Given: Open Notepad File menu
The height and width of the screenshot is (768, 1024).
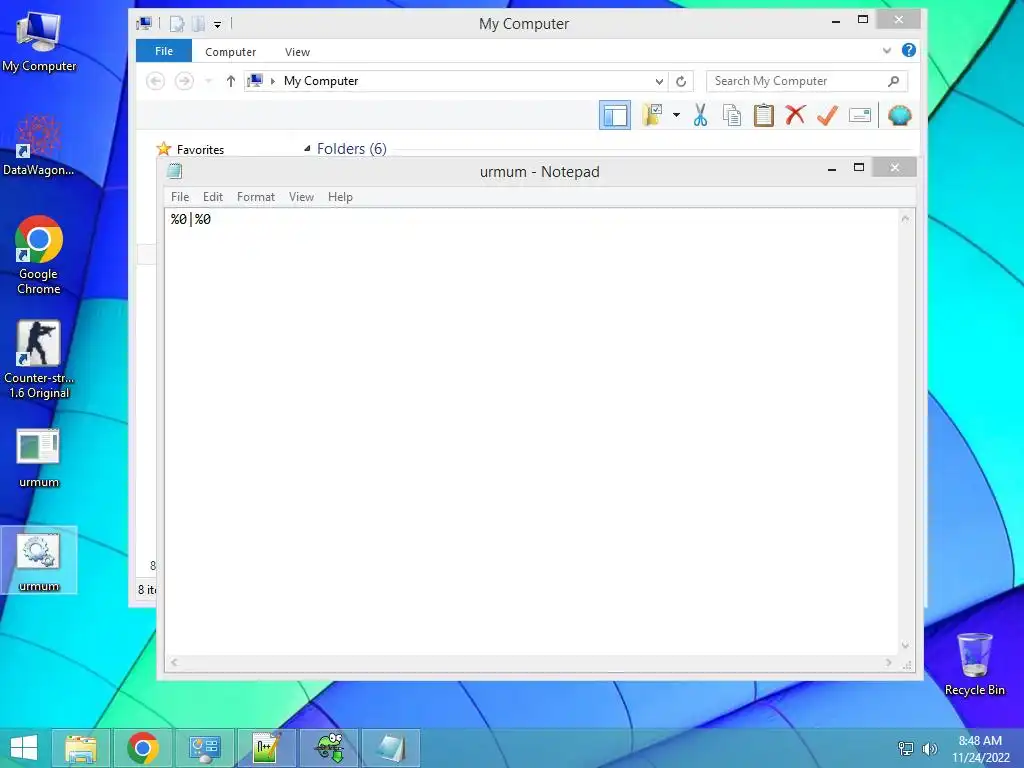Looking at the screenshot, I should point(180,197).
